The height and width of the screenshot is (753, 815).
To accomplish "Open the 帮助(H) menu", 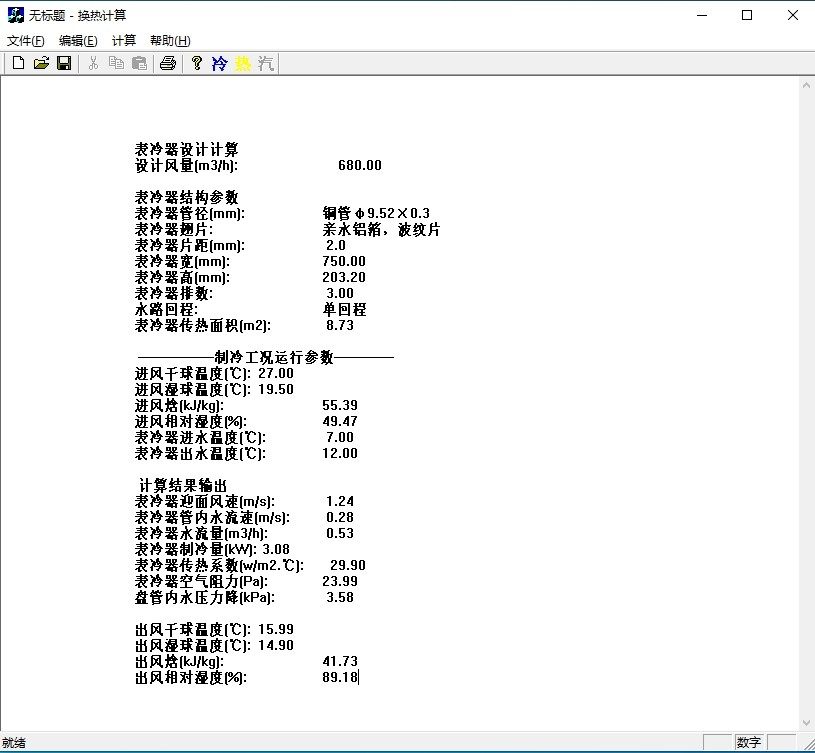I will pyautogui.click(x=170, y=41).
